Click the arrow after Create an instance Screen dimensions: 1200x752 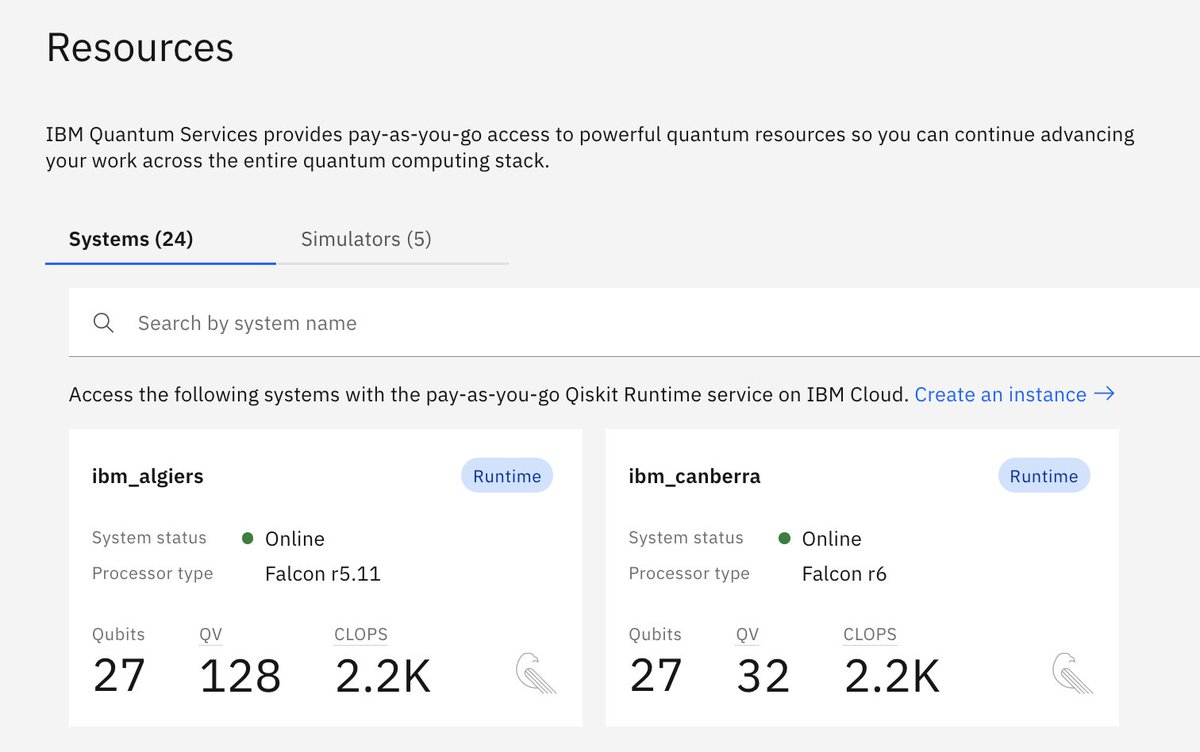(1104, 394)
